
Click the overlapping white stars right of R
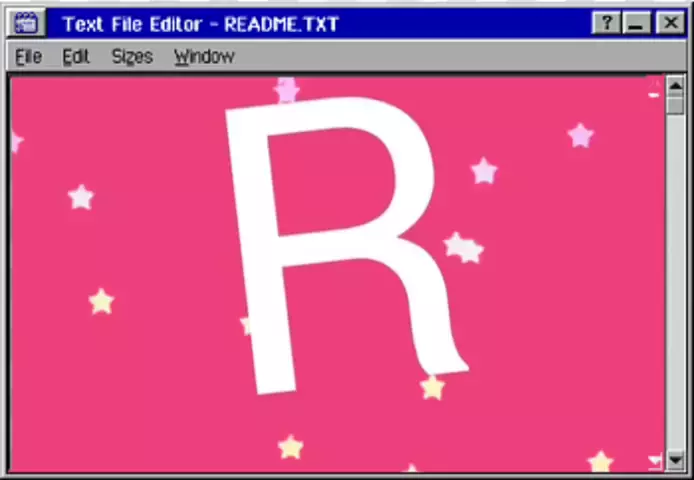(463, 247)
